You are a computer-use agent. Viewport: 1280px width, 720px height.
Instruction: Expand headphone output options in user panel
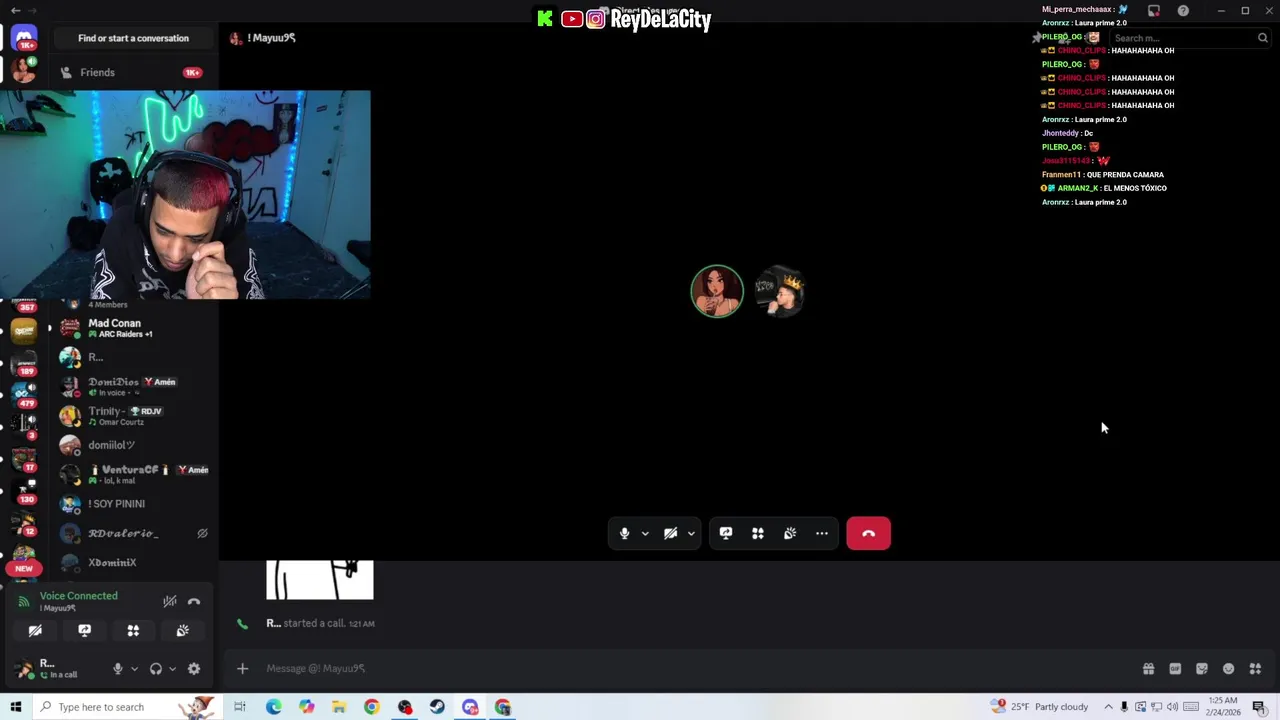pyautogui.click(x=172, y=669)
